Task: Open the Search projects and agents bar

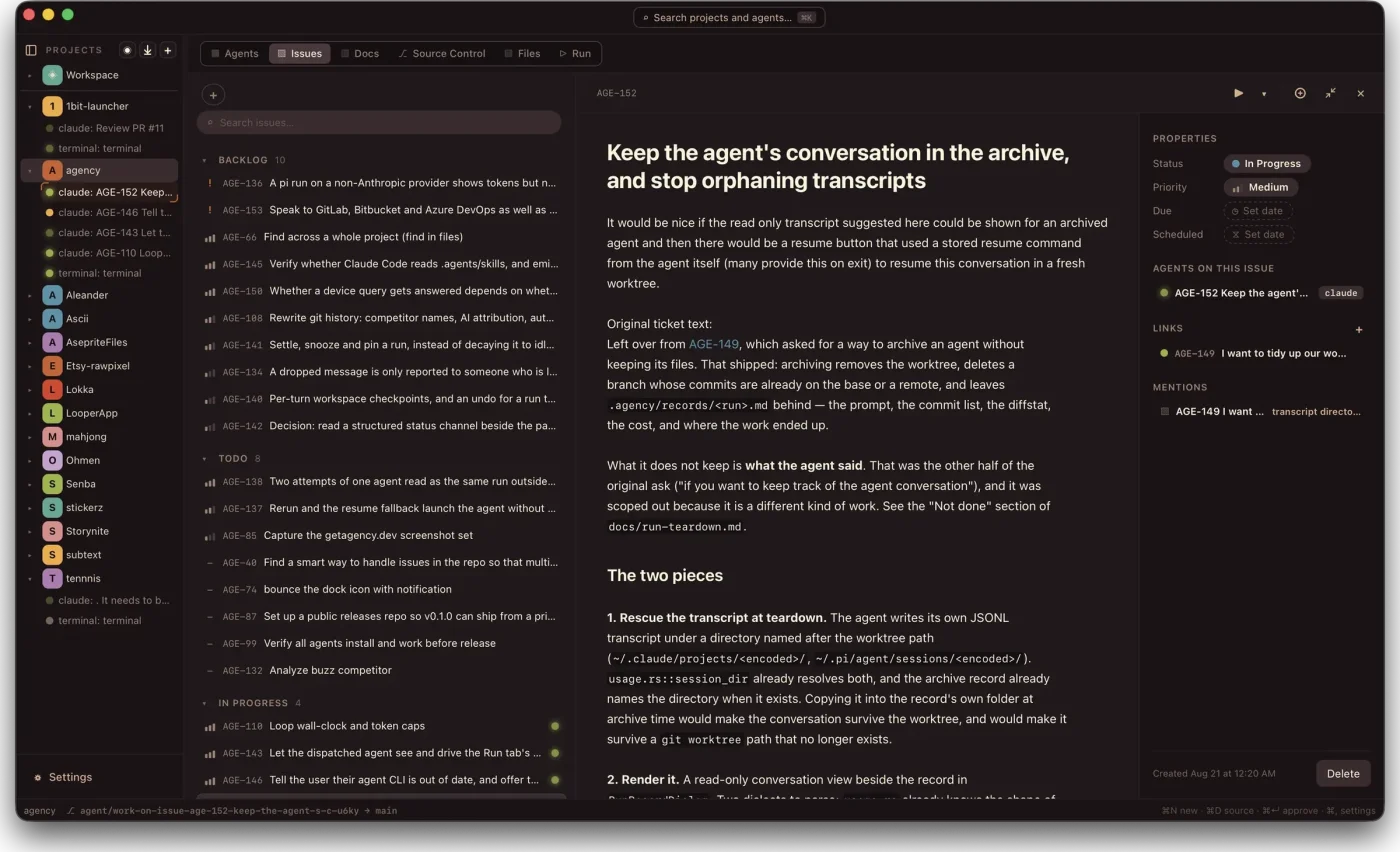Action: [729, 18]
